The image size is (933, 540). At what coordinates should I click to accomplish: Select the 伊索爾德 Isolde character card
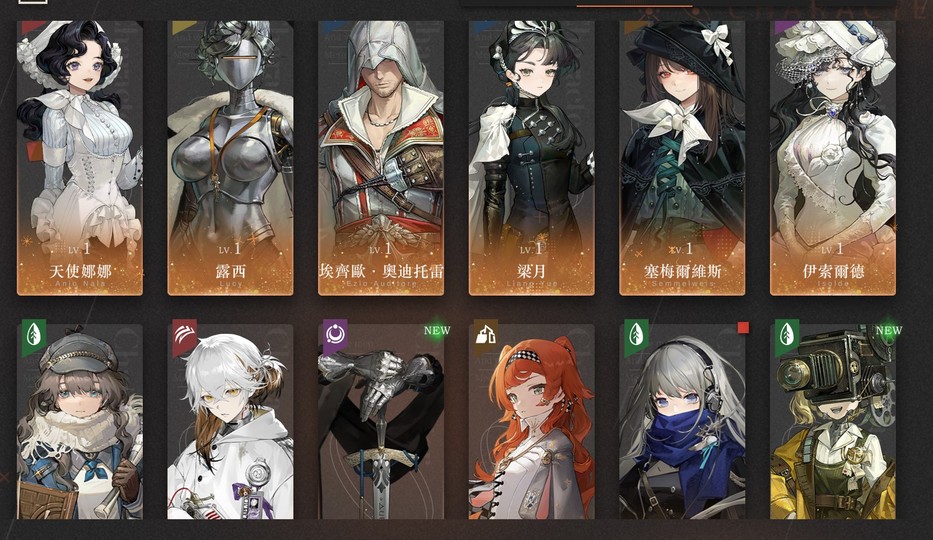point(833,158)
